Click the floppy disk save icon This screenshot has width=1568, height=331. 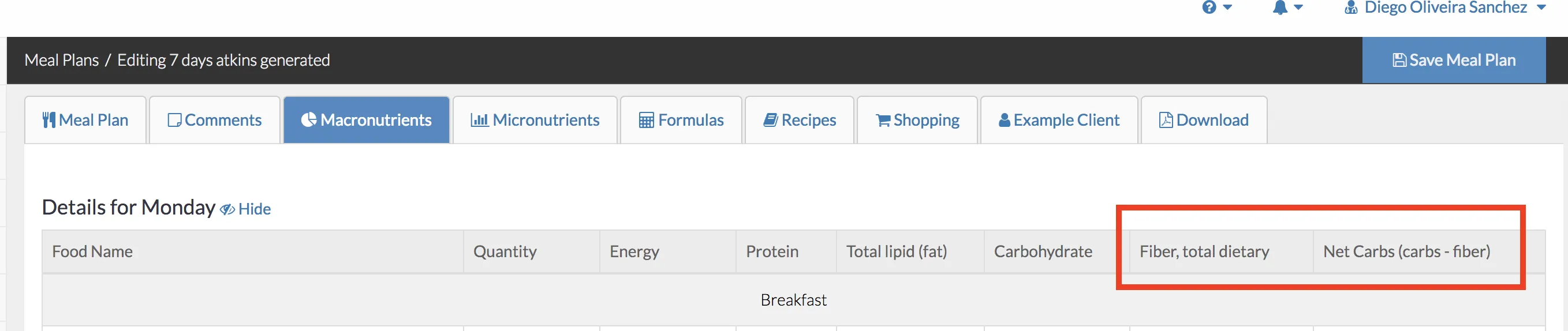click(1399, 60)
